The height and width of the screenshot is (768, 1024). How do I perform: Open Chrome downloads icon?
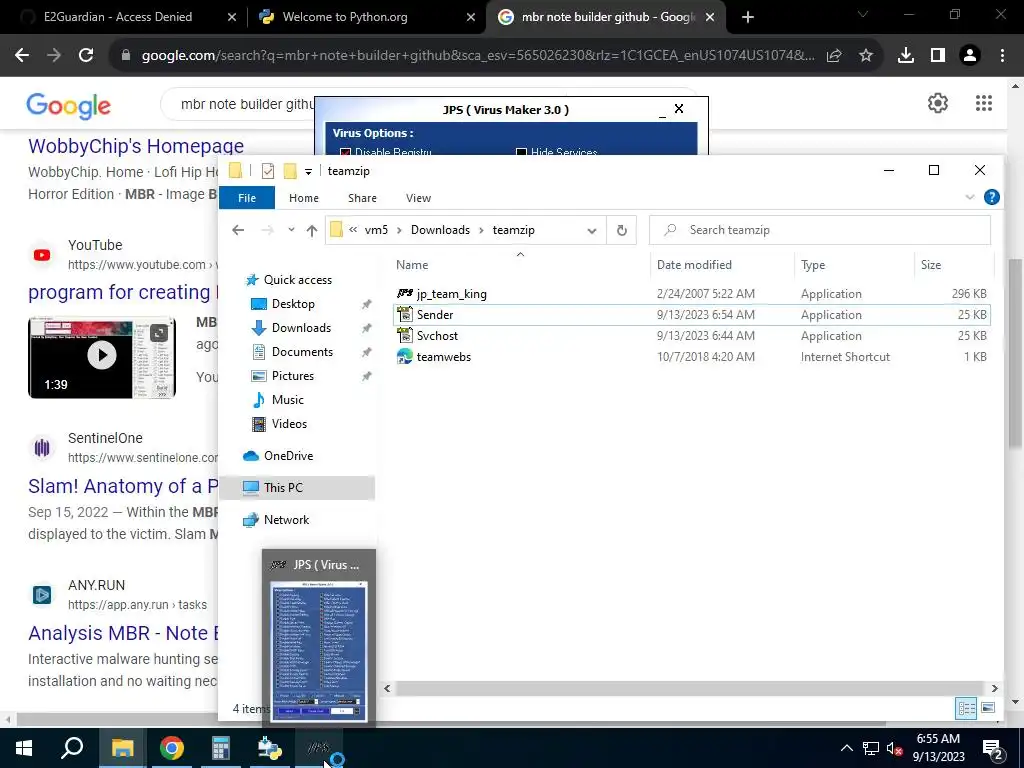(x=906, y=56)
